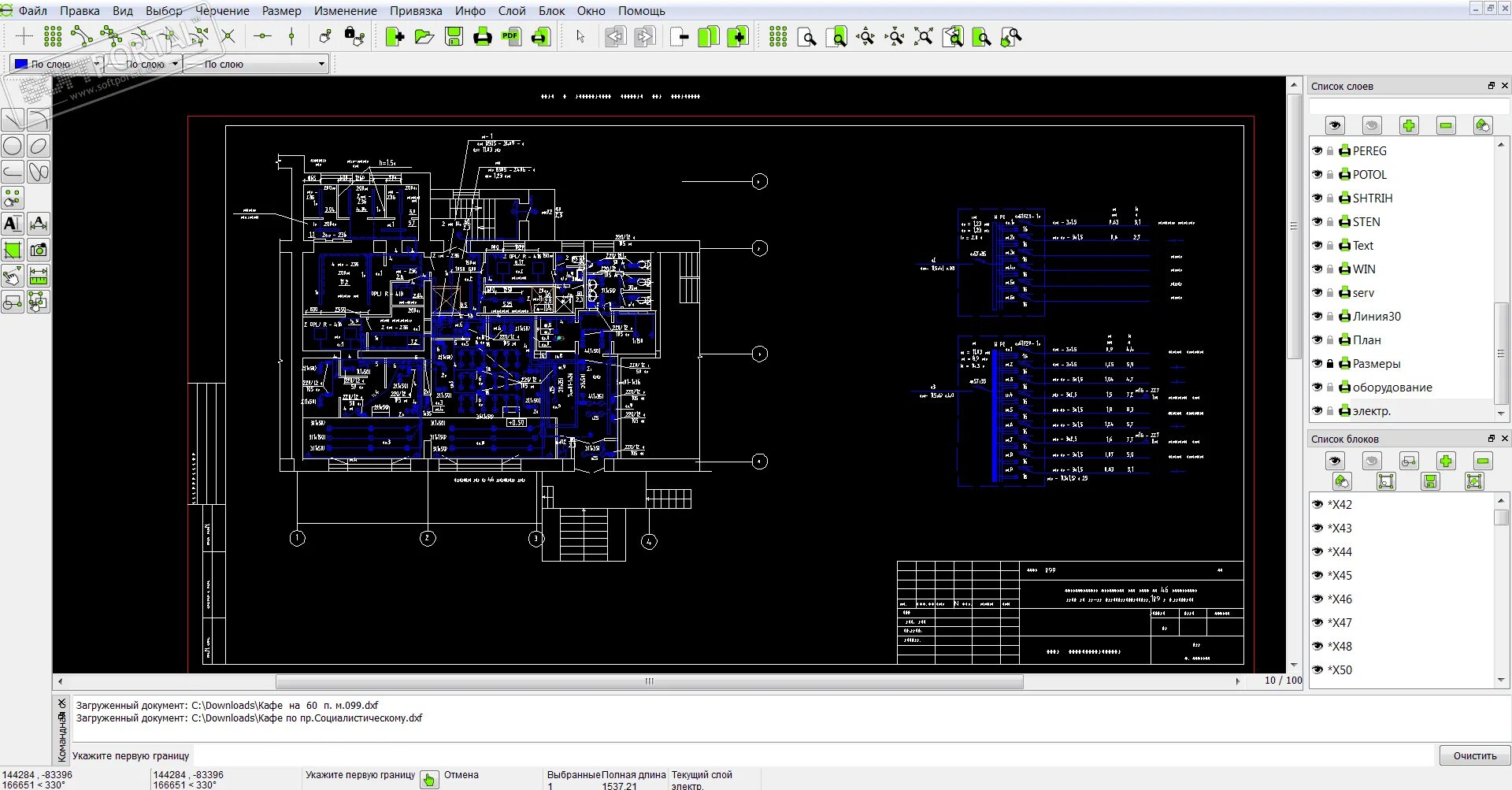Screen dimensions: 1512x790
Task: Click the snap to intersection icon
Action: [x=228, y=36]
